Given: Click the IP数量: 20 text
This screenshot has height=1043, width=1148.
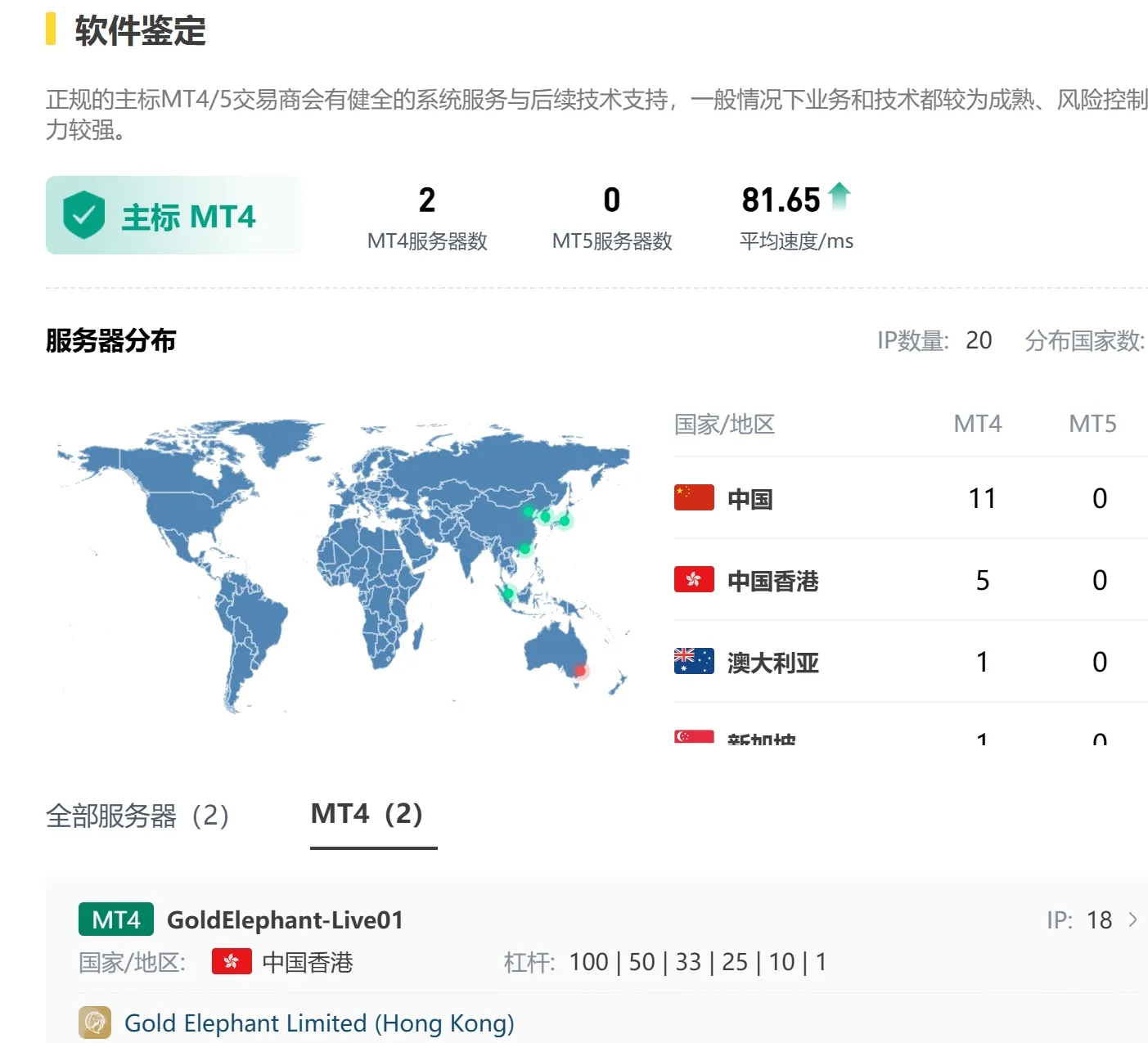Looking at the screenshot, I should point(934,339).
